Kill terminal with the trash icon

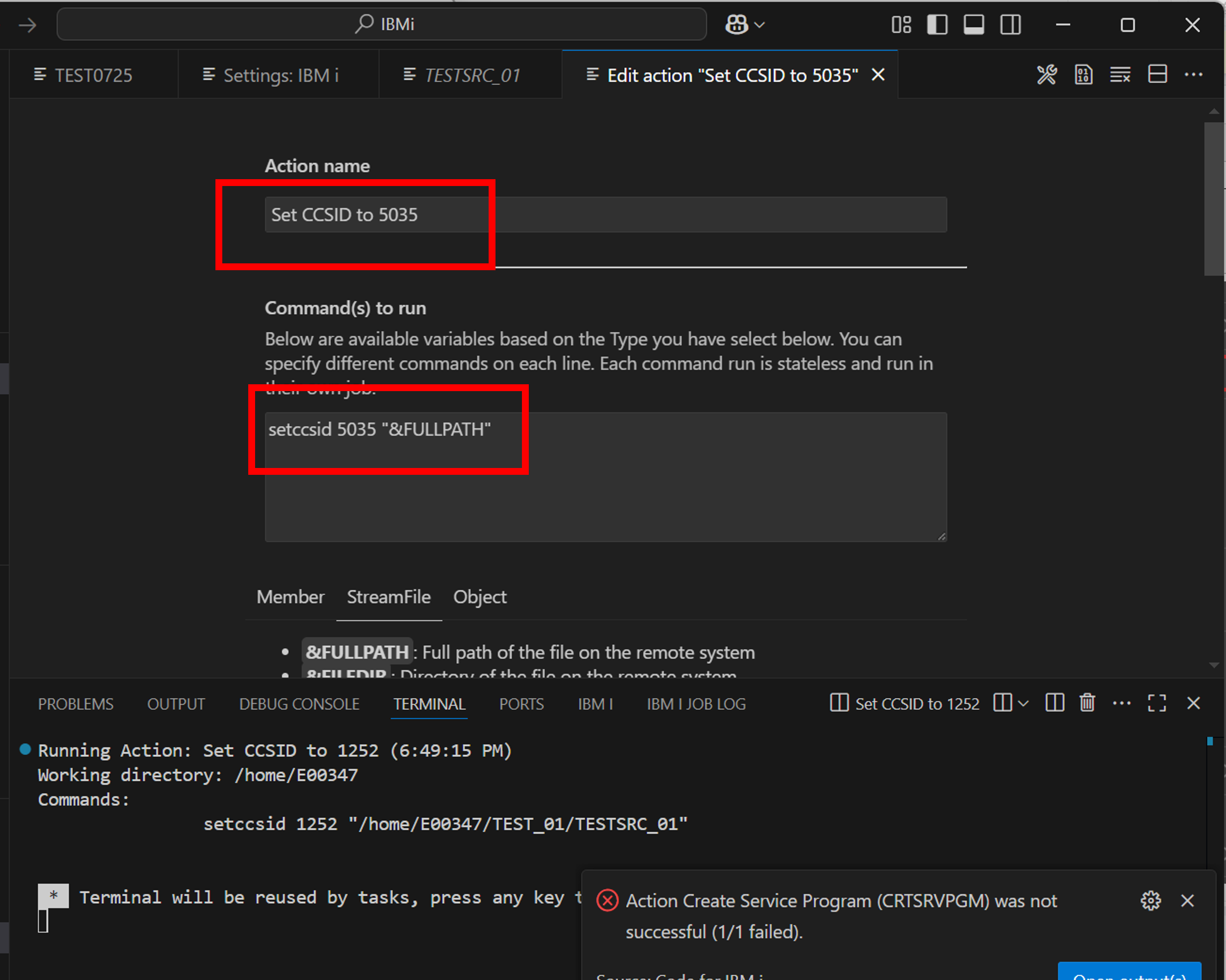point(1086,703)
